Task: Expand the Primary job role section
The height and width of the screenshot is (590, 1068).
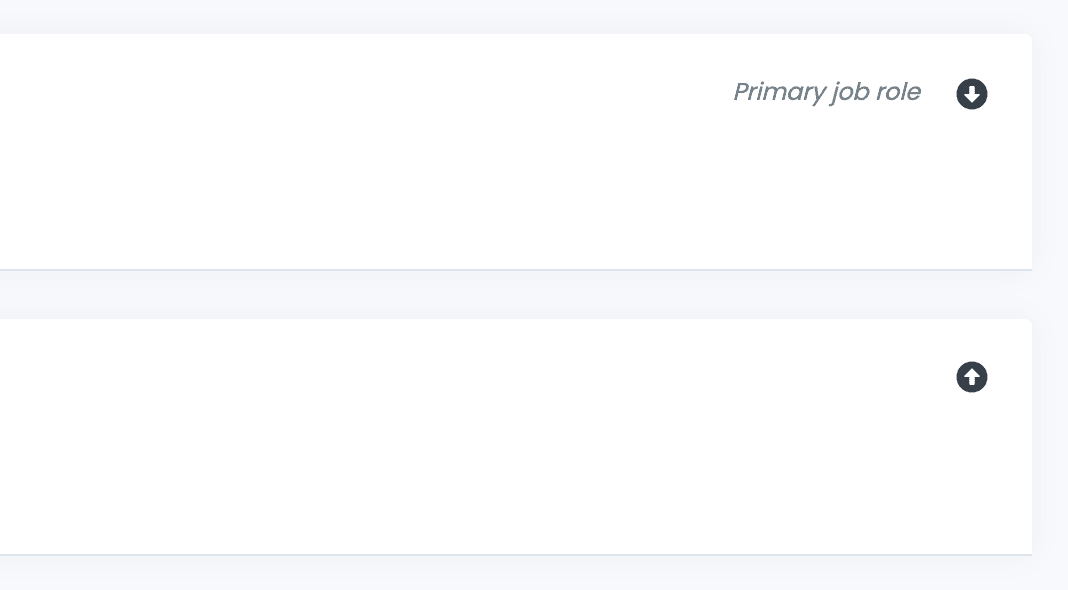Action: pos(972,94)
